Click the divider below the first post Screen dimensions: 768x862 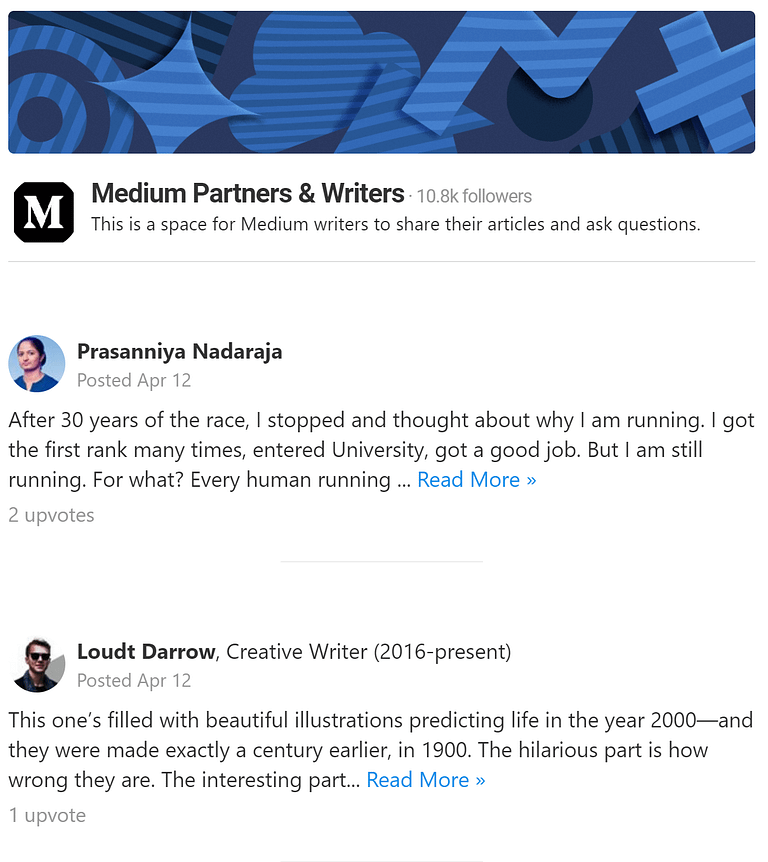coord(381,560)
